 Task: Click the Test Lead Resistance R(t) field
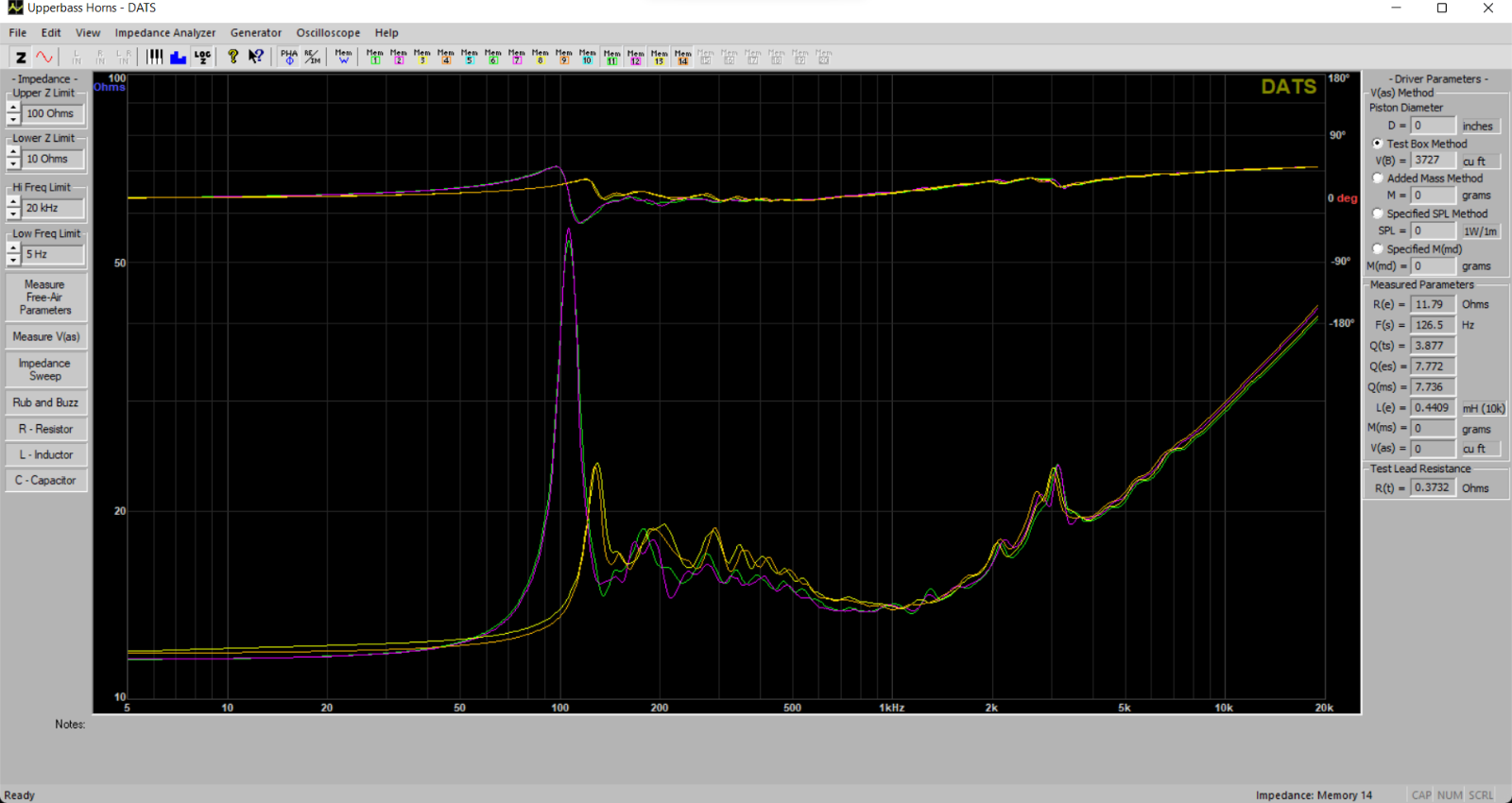click(x=1433, y=487)
